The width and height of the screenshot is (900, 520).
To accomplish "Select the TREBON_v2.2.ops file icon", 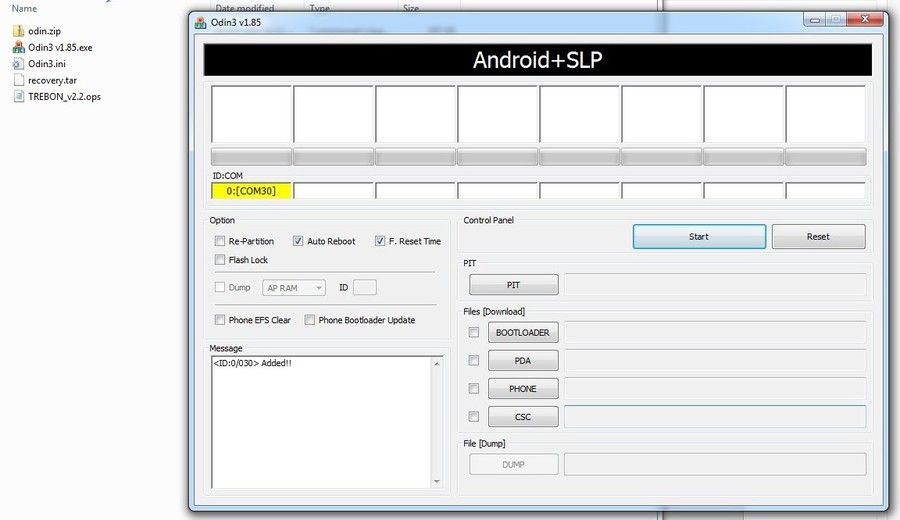I will pos(18,96).
